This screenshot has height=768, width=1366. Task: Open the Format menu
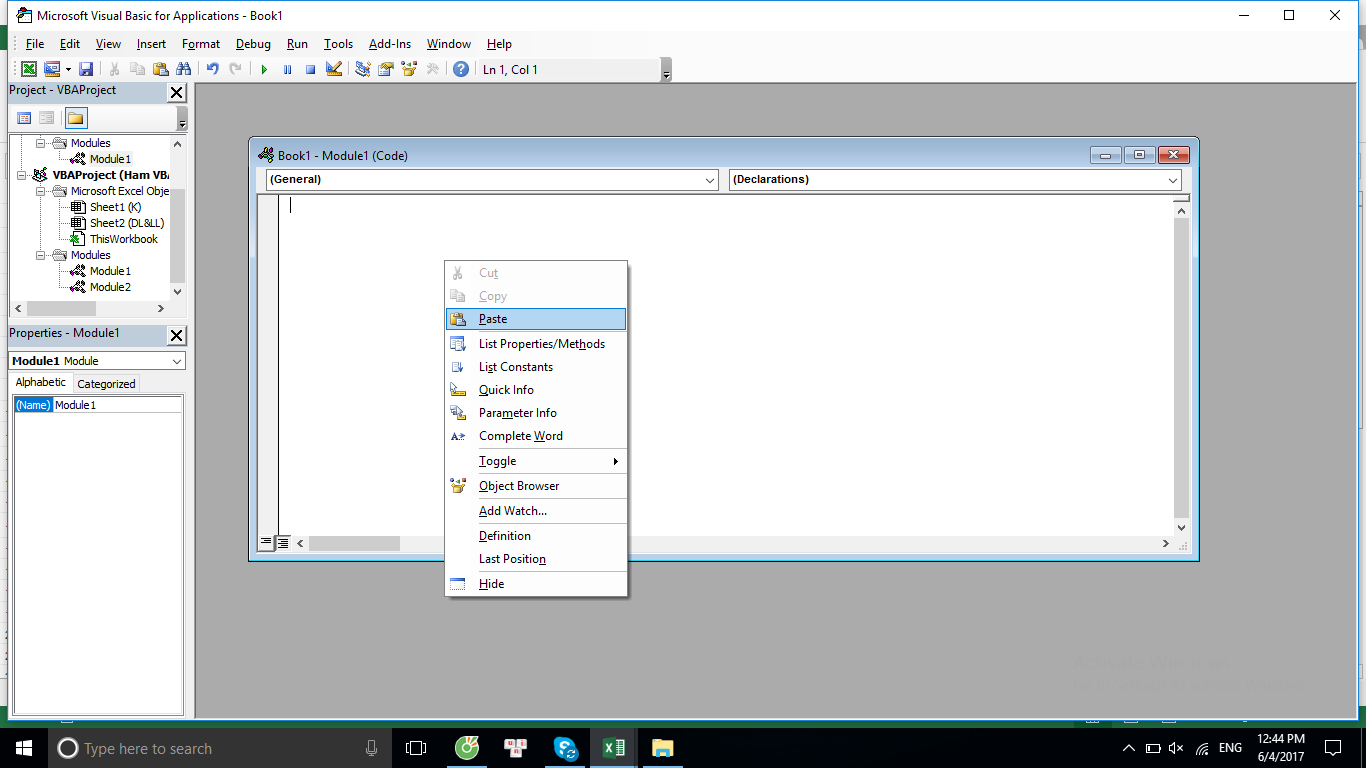[201, 44]
